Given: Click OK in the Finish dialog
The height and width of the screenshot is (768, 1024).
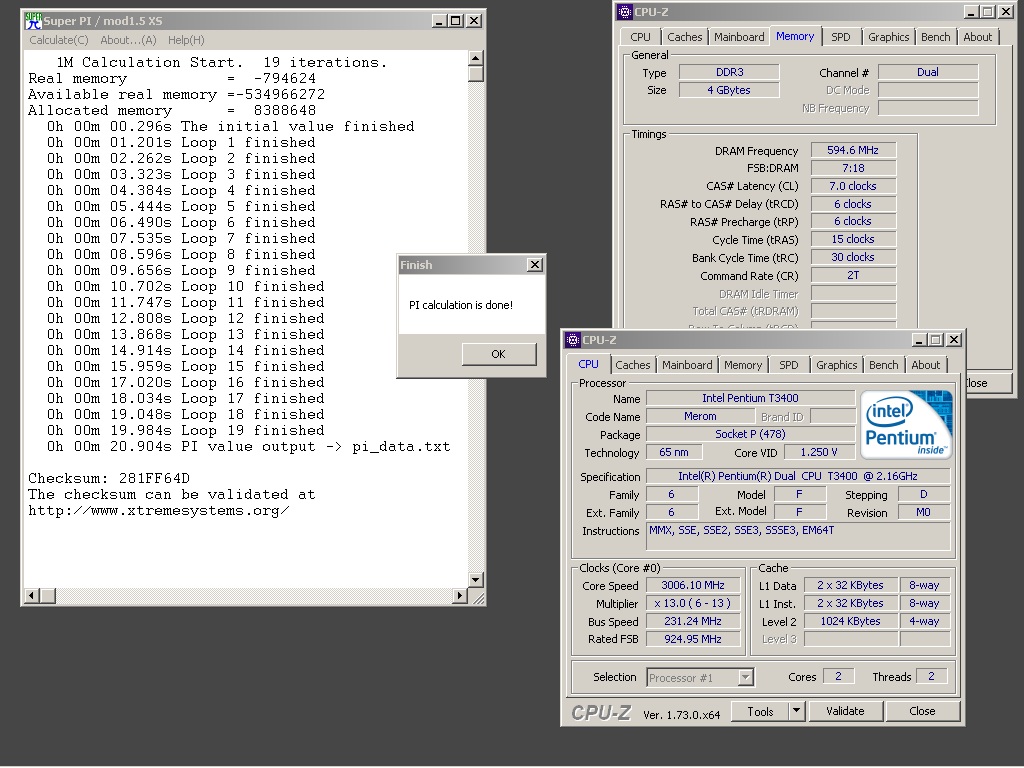Looking at the screenshot, I should tap(498, 354).
